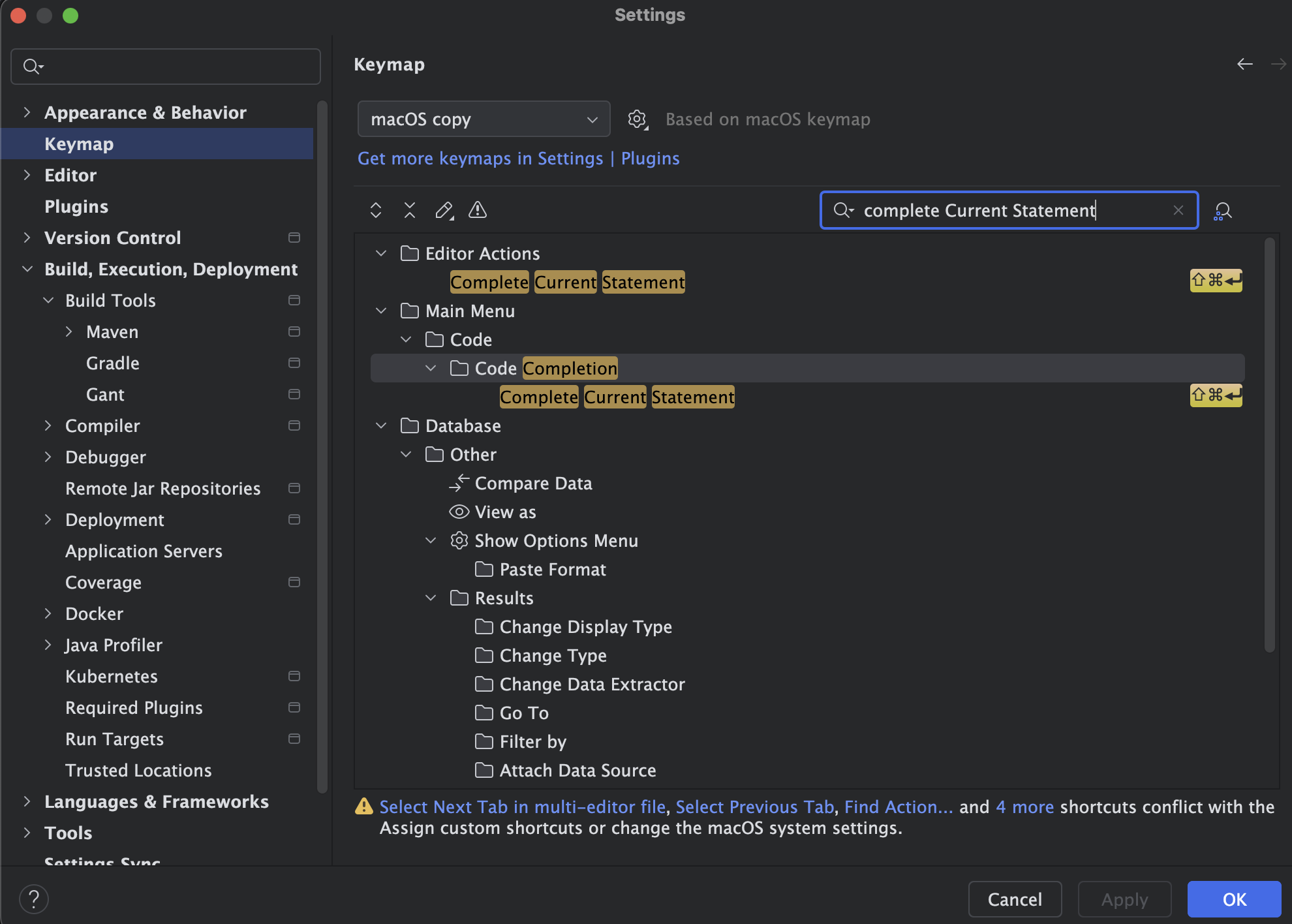Click search history icon in keymap search field
This screenshot has height=924, width=1292.
click(844, 210)
